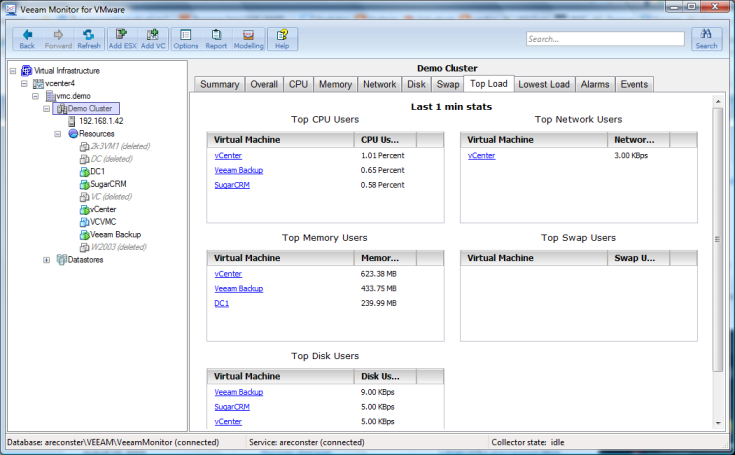Expand the Datastores tree node
The width and height of the screenshot is (735, 455).
coord(47,260)
